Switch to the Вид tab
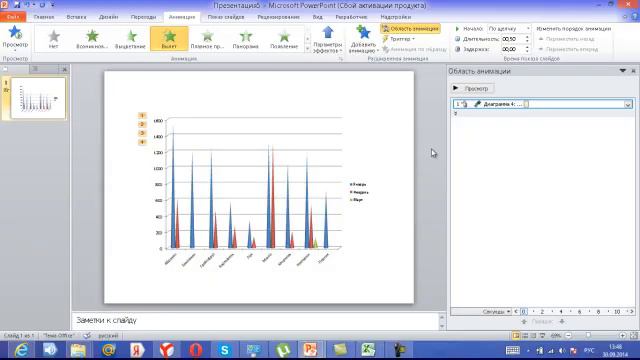 [x=318, y=17]
